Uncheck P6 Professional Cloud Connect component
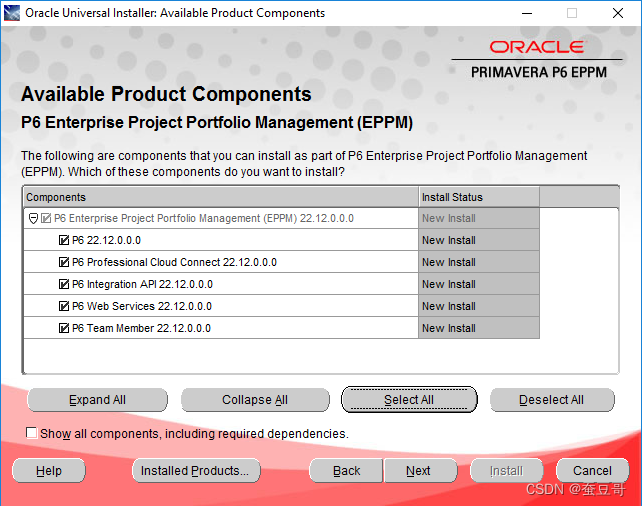 pyautogui.click(x=64, y=262)
